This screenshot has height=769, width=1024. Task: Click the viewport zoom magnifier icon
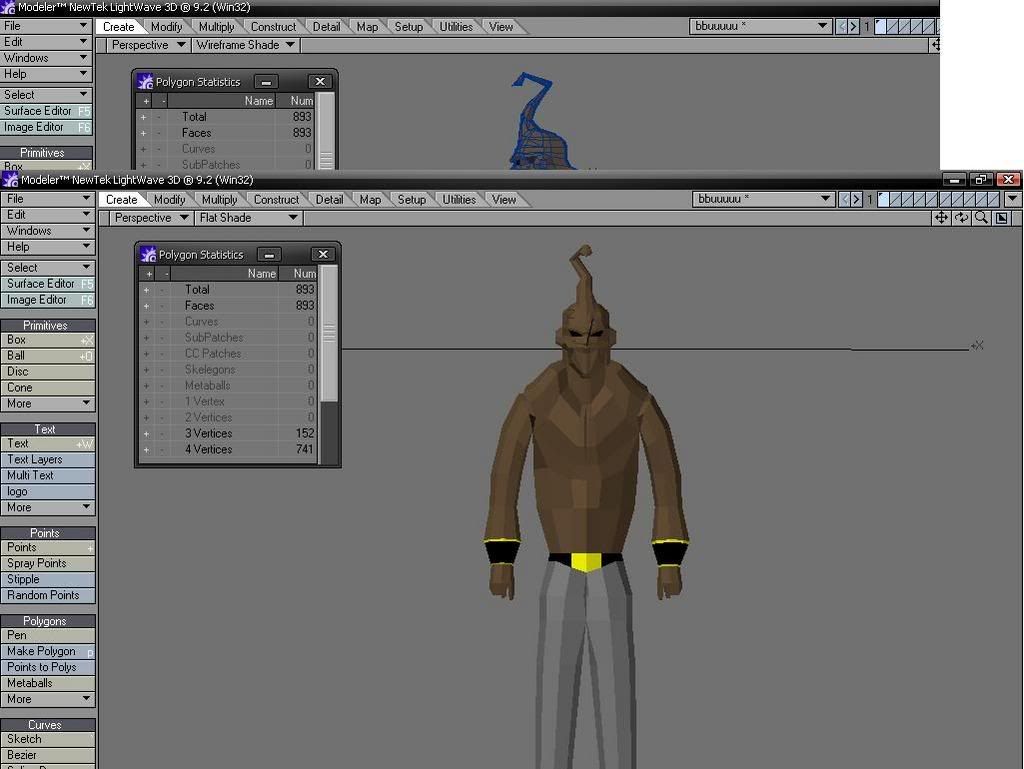(982, 218)
